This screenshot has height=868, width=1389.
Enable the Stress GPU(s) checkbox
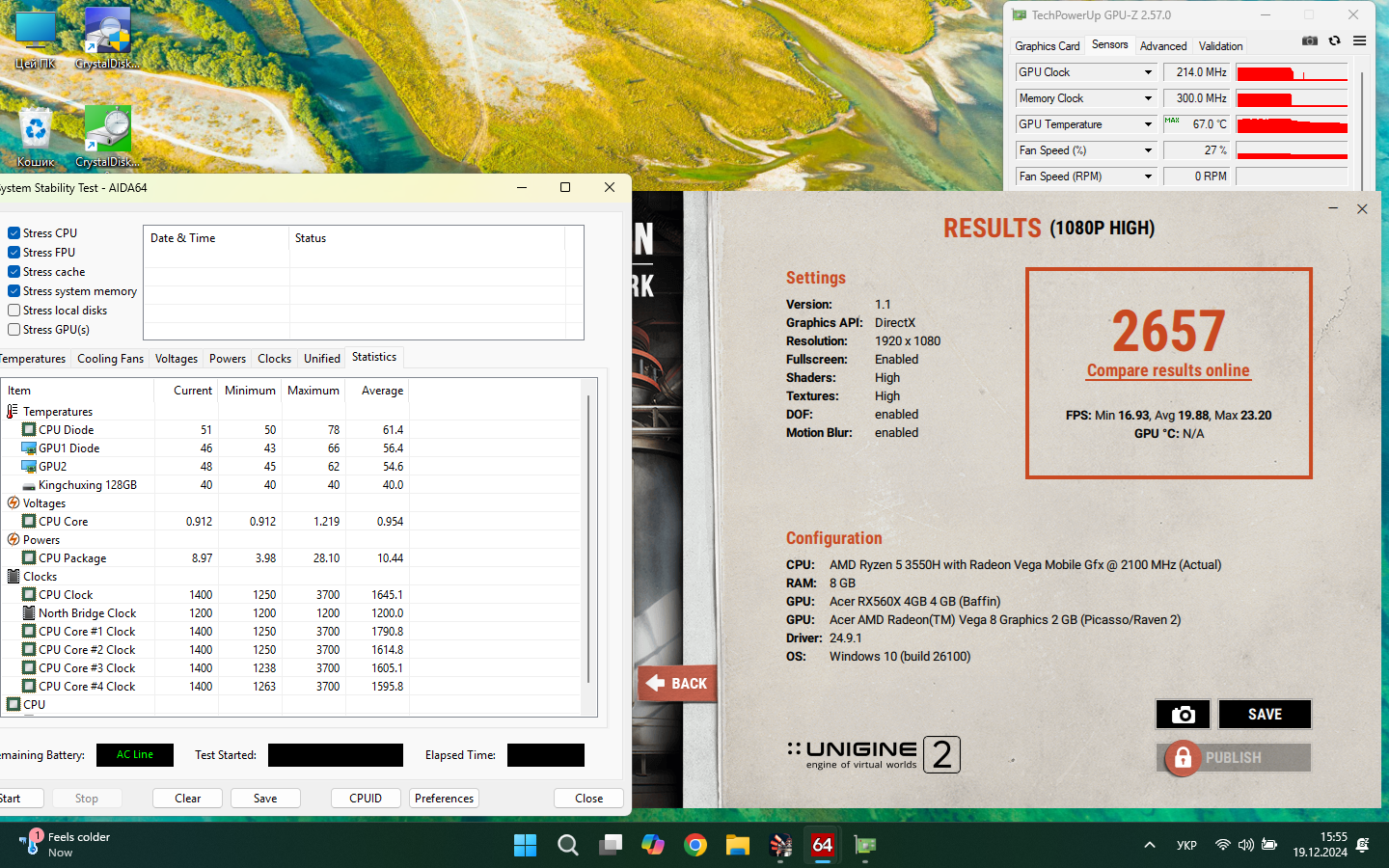click(x=14, y=330)
